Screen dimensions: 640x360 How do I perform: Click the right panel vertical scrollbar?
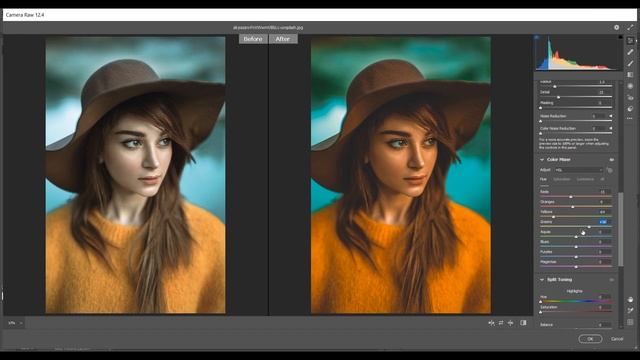(621, 229)
